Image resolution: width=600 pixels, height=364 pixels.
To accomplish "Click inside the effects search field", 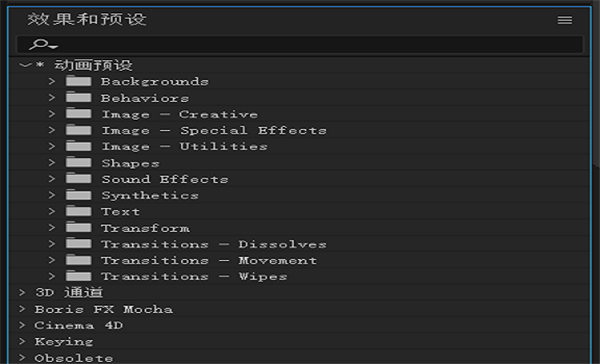I will [x=300, y=44].
